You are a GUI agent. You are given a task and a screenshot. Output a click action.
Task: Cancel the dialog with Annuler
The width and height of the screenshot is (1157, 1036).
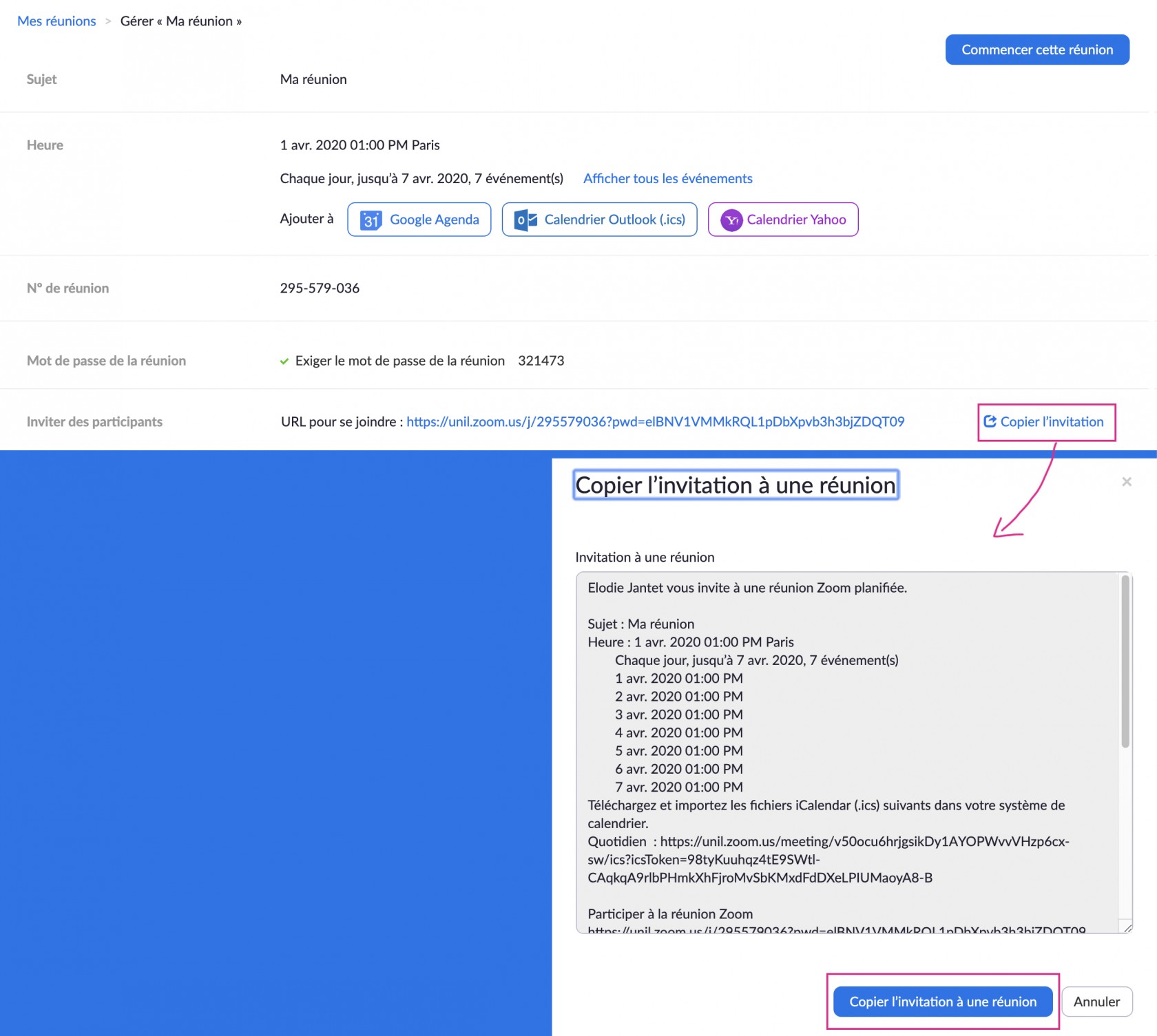click(1096, 1002)
